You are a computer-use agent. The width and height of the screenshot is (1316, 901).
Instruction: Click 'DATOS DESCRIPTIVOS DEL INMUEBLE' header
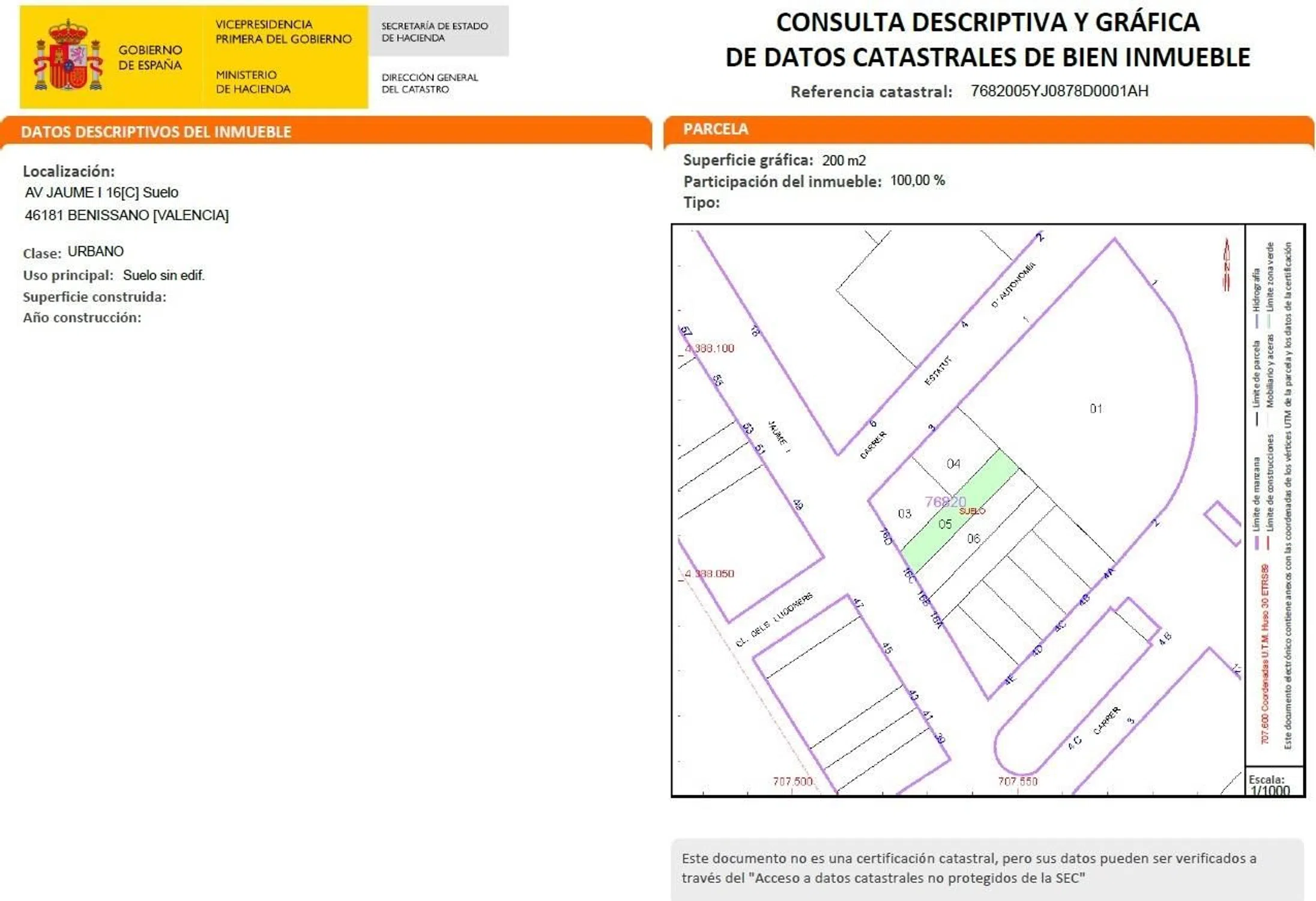click(156, 132)
